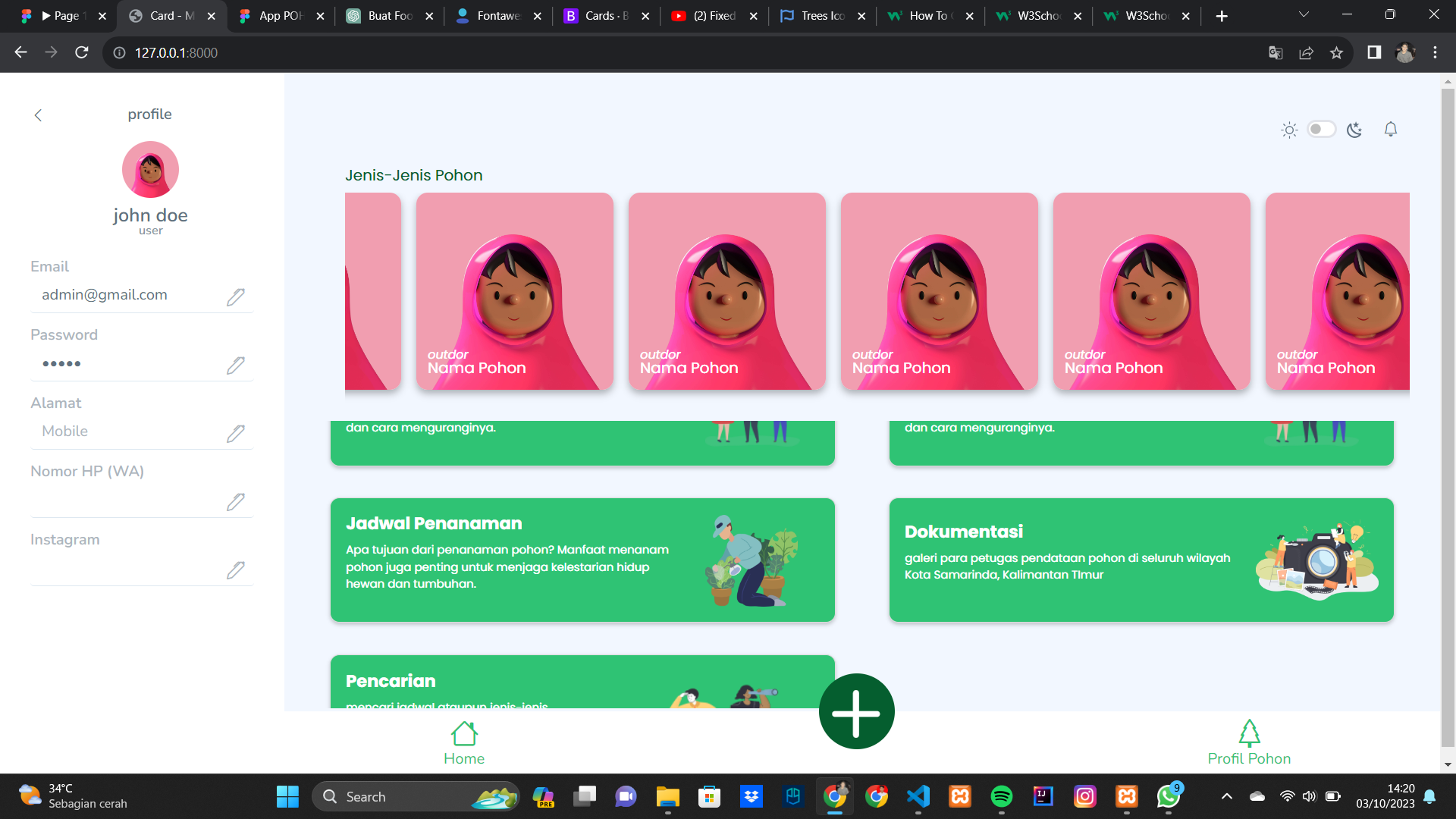Viewport: 1456px width, 819px height.
Task: Click john doe's profile avatar
Action: point(150,170)
